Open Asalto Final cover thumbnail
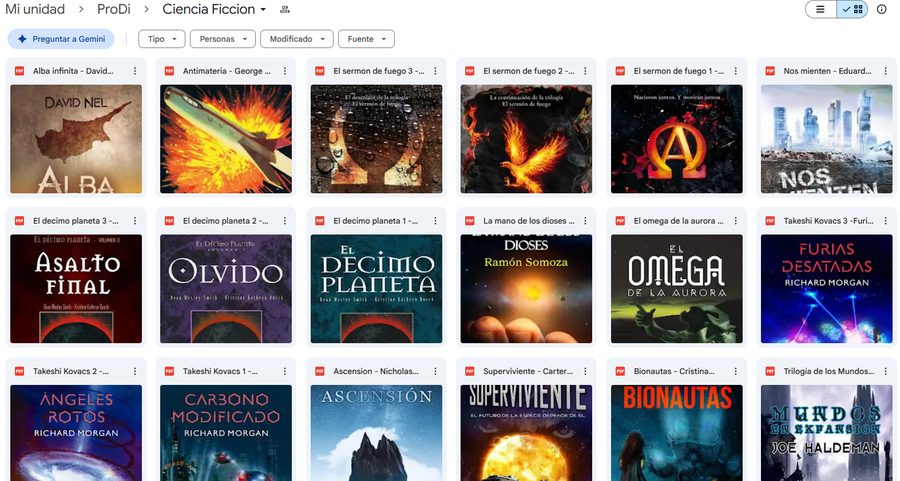 [76, 289]
